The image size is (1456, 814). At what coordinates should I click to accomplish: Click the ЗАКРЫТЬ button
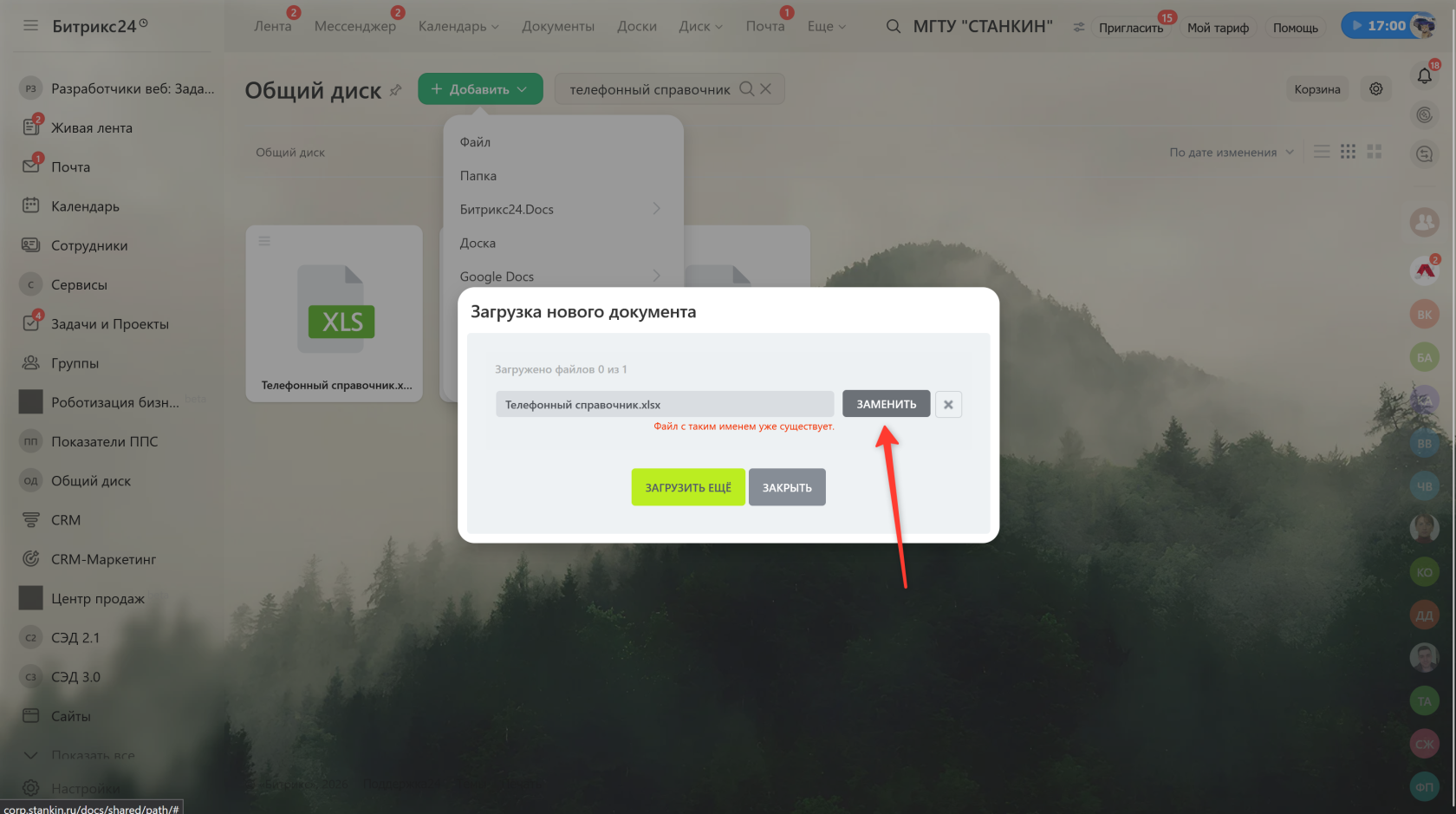(x=787, y=487)
